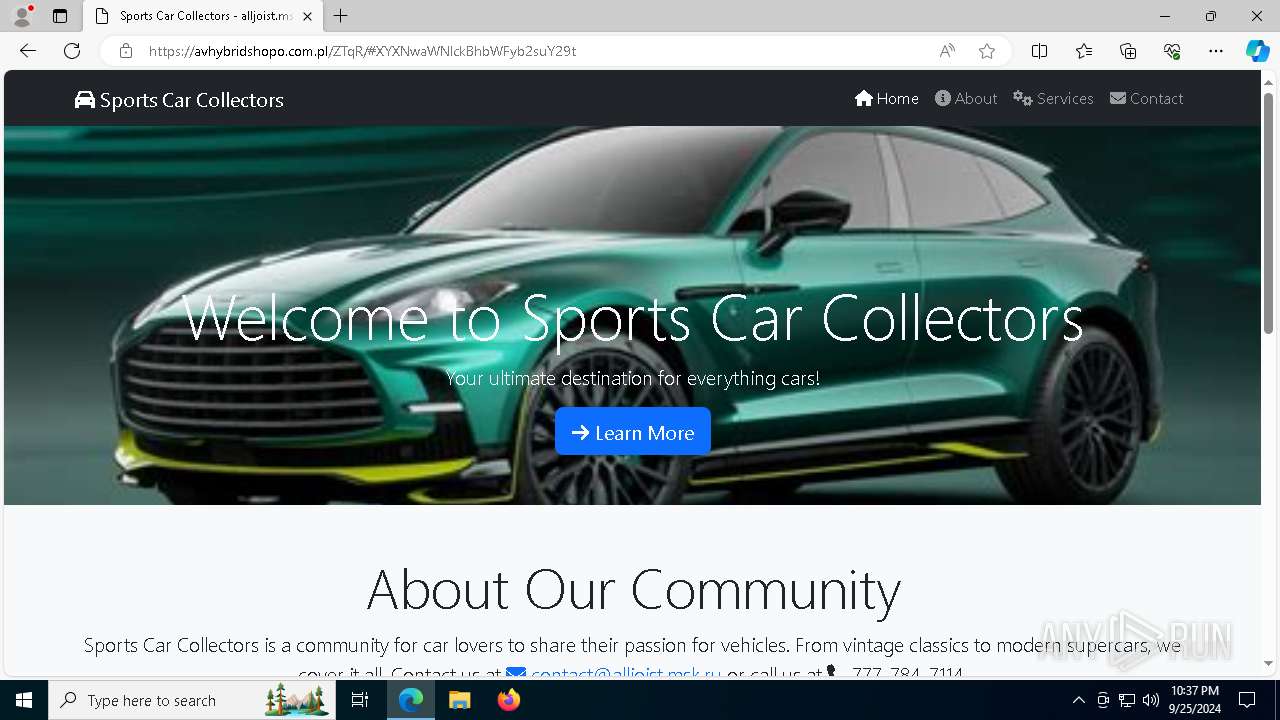The image size is (1280, 720).
Task: Open the Contact nav link
Action: tap(1146, 98)
